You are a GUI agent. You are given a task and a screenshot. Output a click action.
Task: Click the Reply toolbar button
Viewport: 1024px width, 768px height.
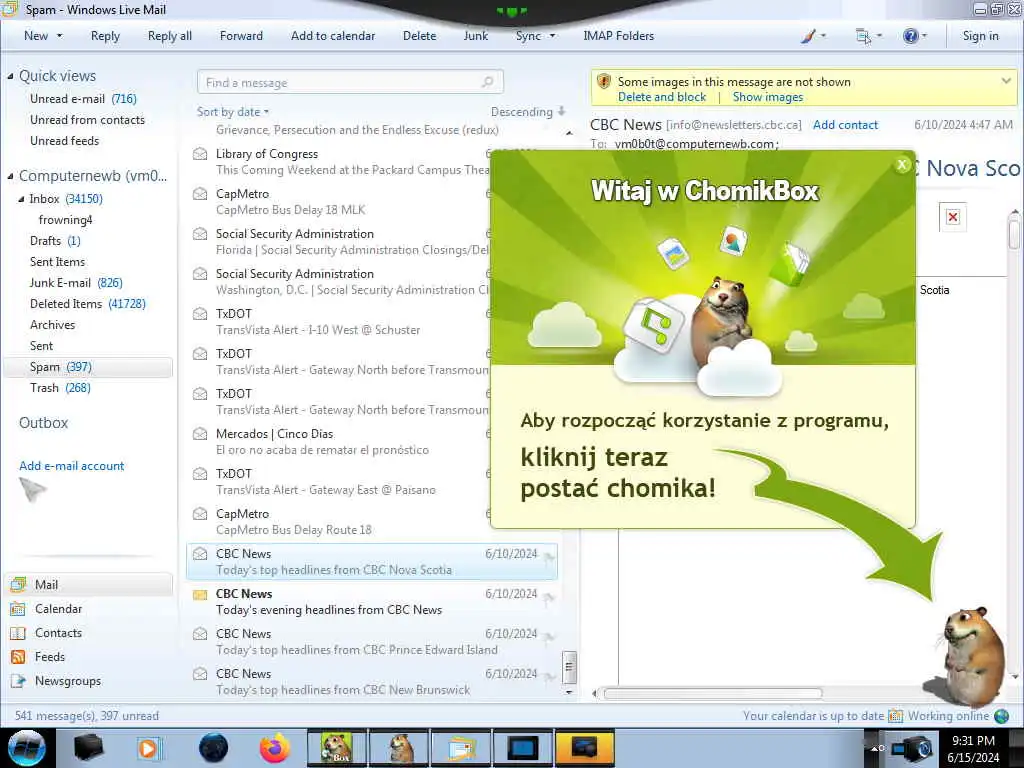tap(105, 36)
